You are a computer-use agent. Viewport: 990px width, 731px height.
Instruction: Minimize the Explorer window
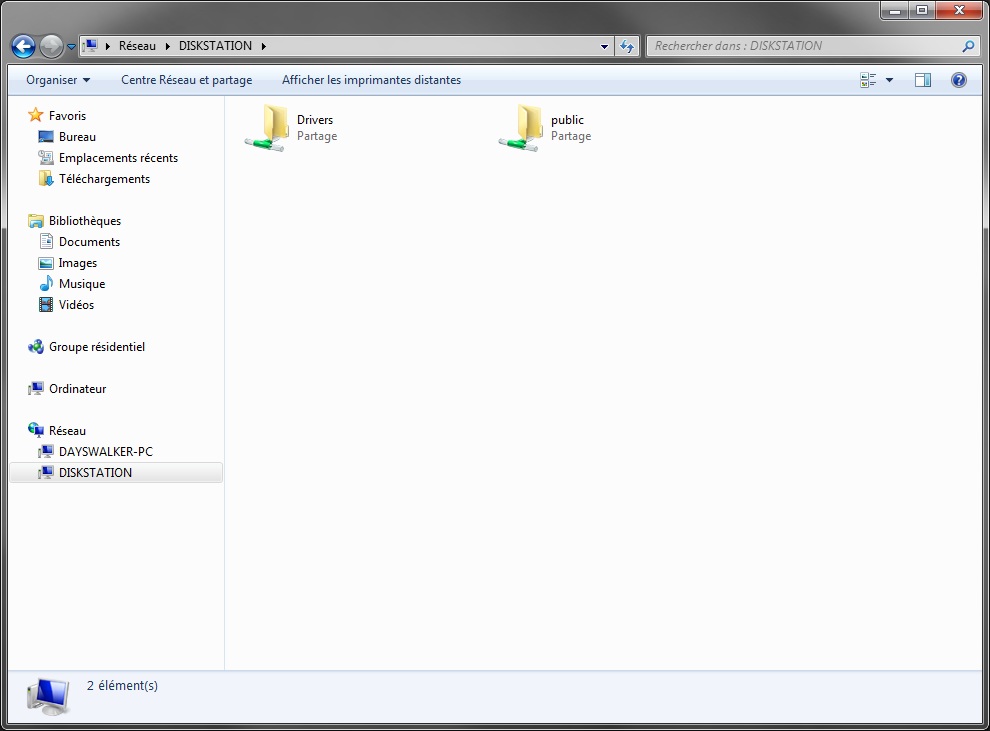tap(895, 11)
